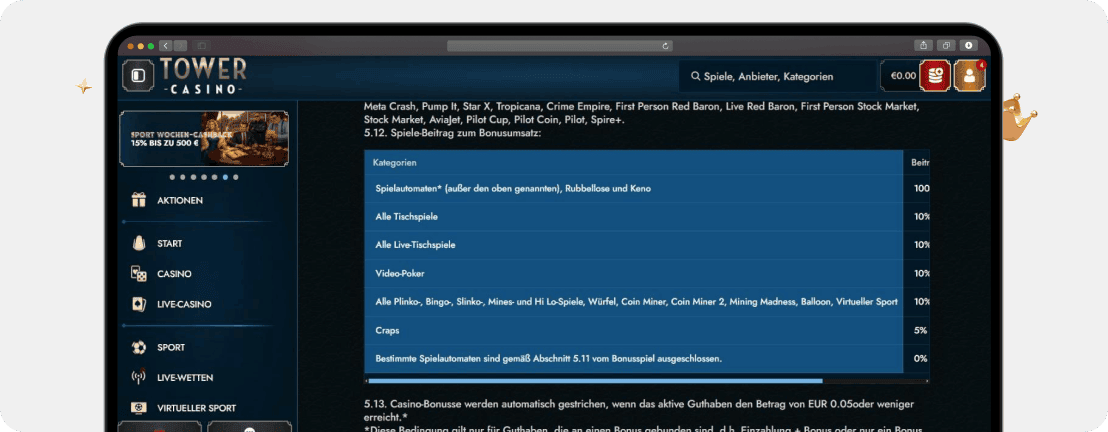Go forward with browser forward arrow
Viewport: 1108px width, 432px height.
pos(180,45)
